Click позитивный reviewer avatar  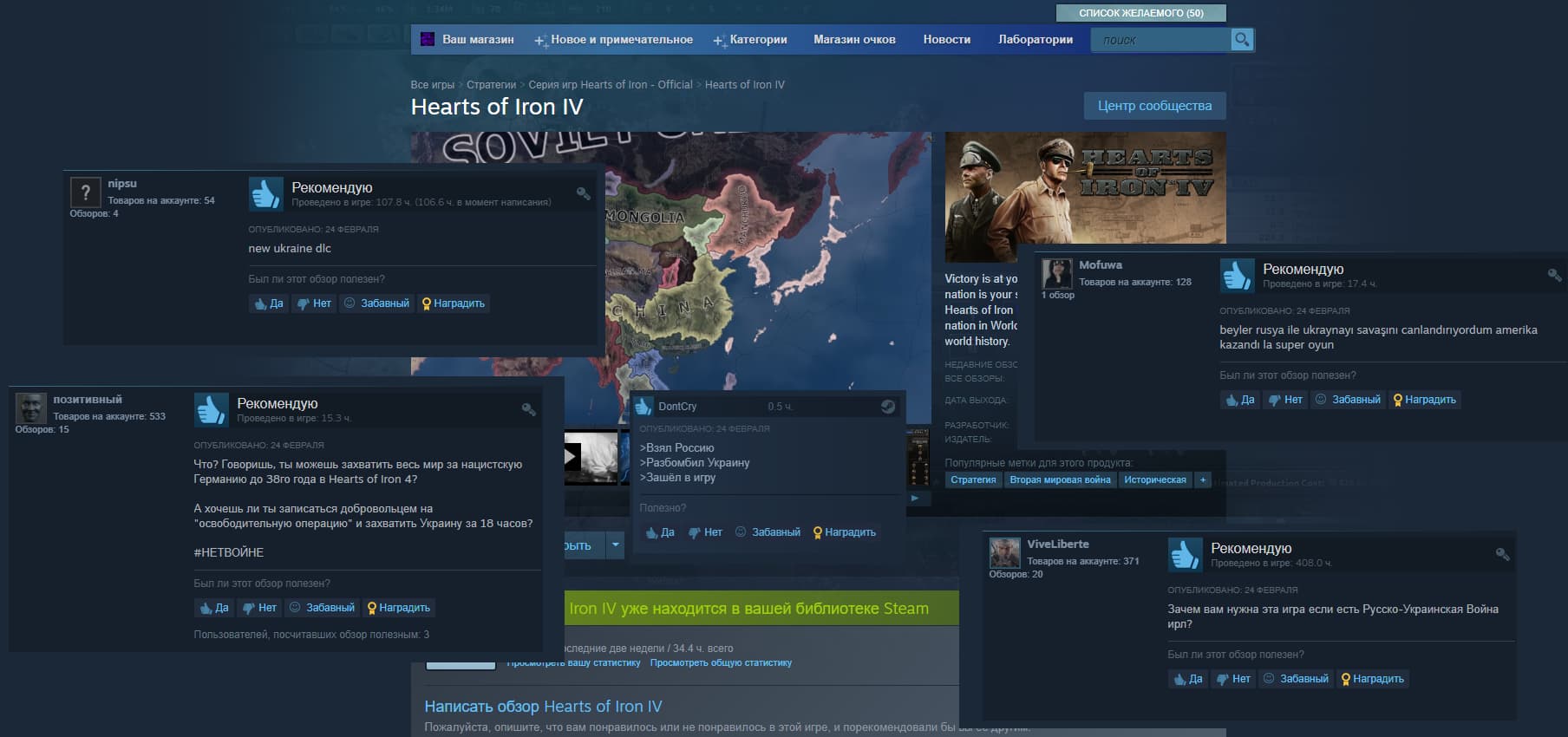coord(30,408)
